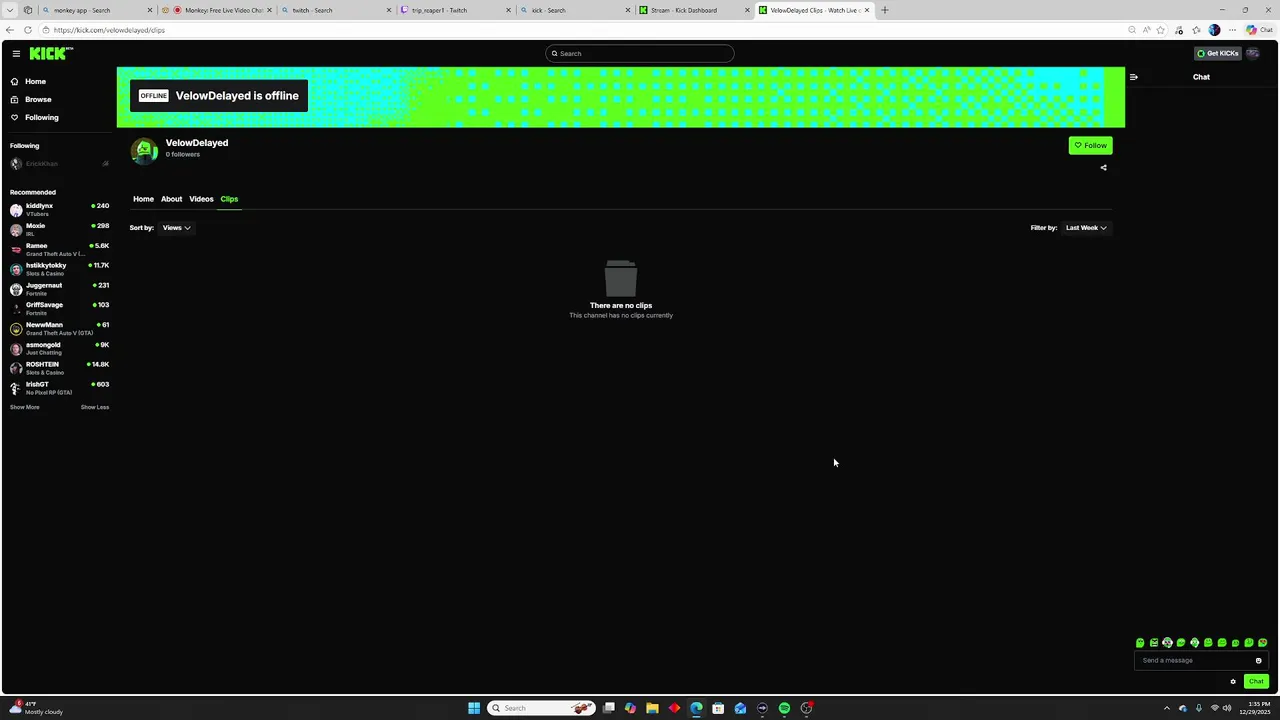This screenshot has width=1280, height=720.
Task: Open kiddlynx recommended channel
Action: tap(59, 209)
